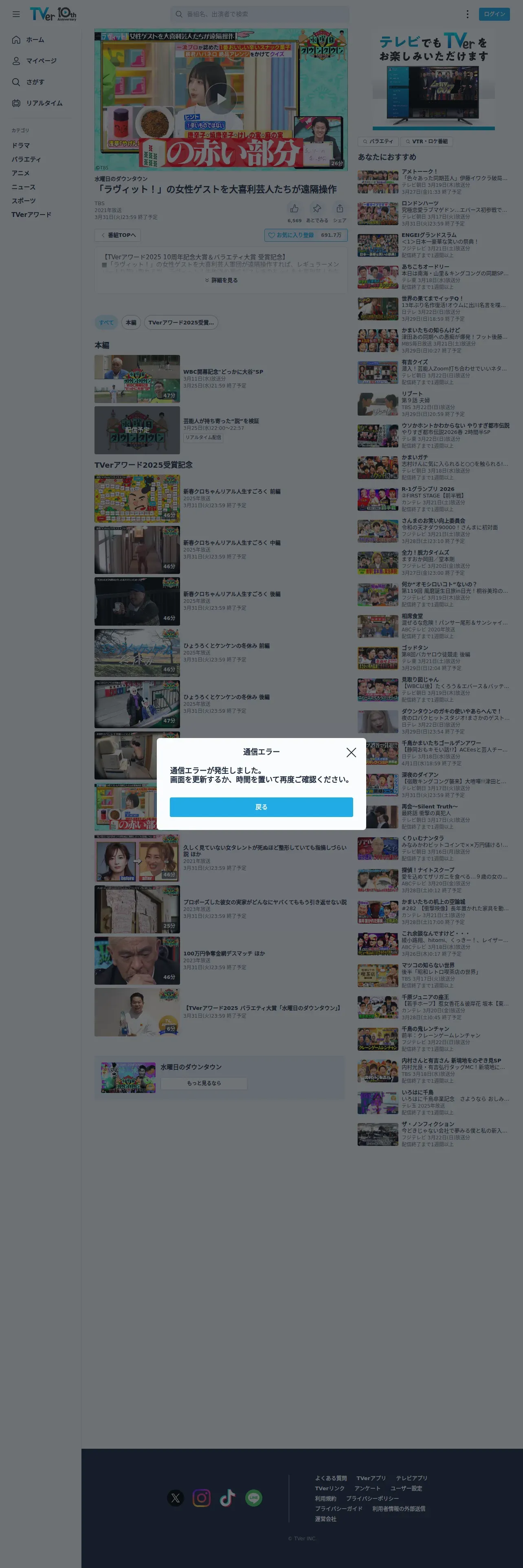Open プライバシーポリシー footer link

point(373,1499)
